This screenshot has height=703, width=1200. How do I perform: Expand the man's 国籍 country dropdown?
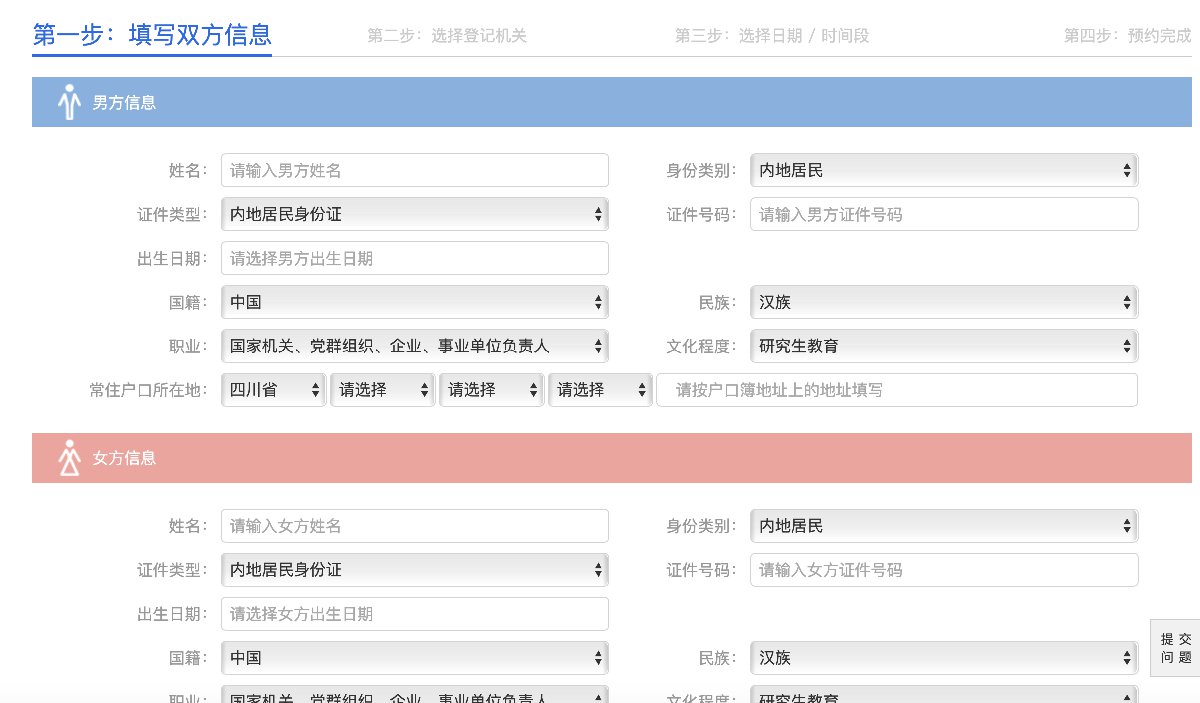coord(414,301)
